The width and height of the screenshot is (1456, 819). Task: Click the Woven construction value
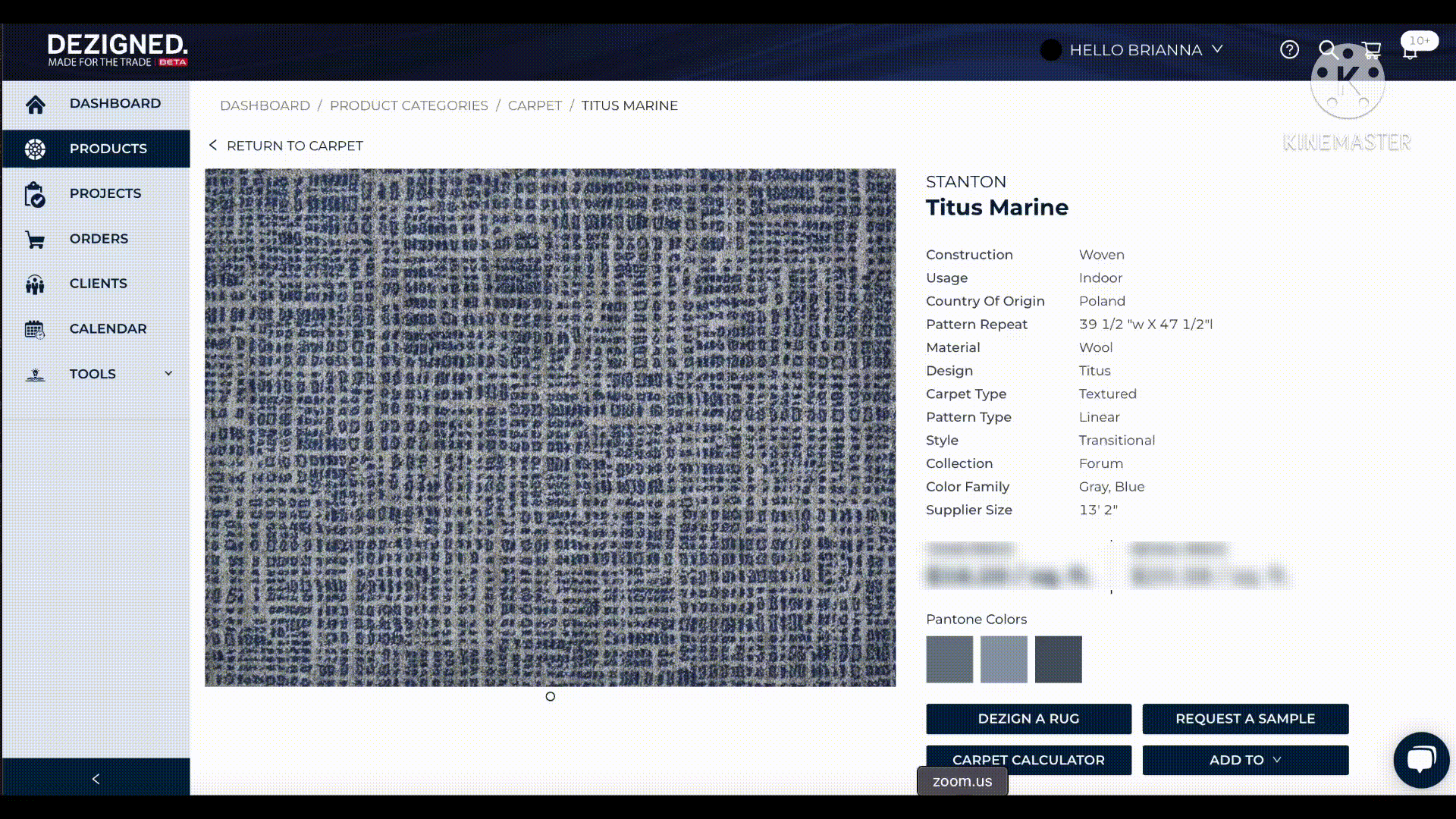(1102, 255)
